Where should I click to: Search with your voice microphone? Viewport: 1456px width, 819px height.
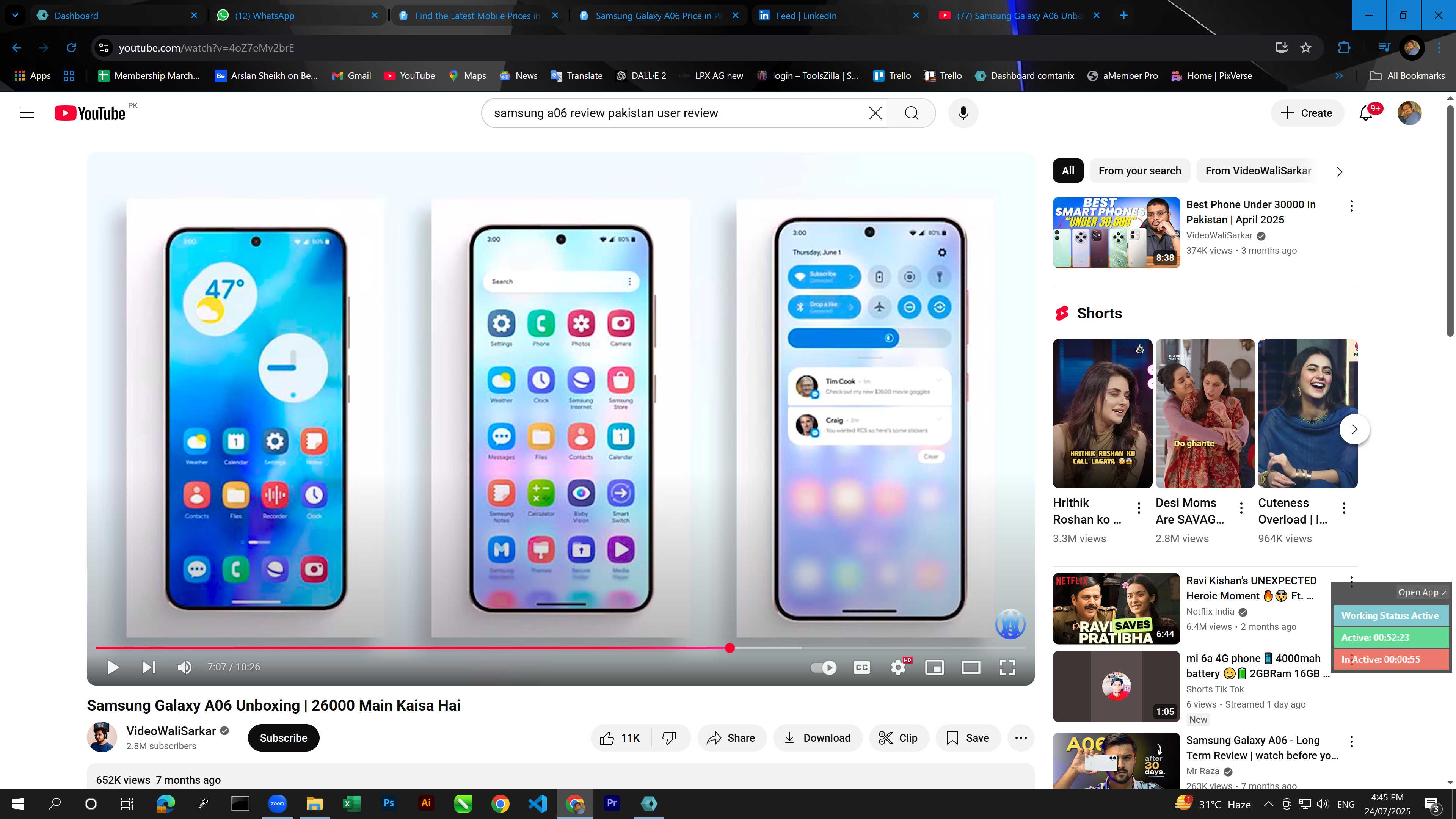pyautogui.click(x=964, y=113)
